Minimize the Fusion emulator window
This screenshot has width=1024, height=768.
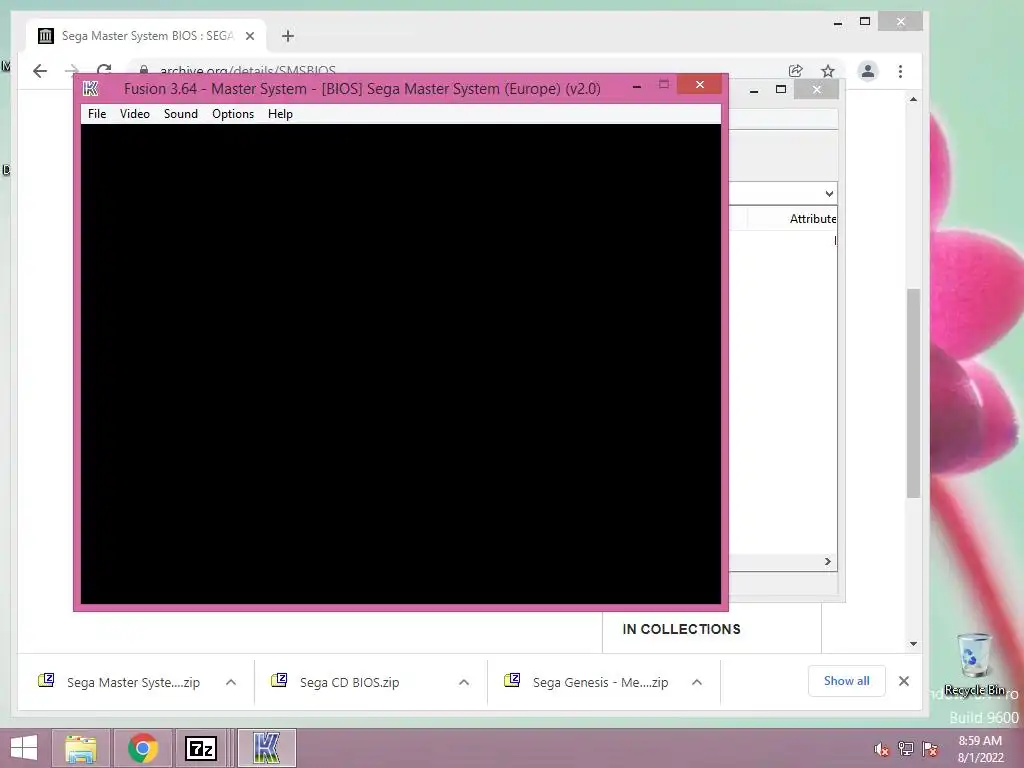[x=637, y=86]
